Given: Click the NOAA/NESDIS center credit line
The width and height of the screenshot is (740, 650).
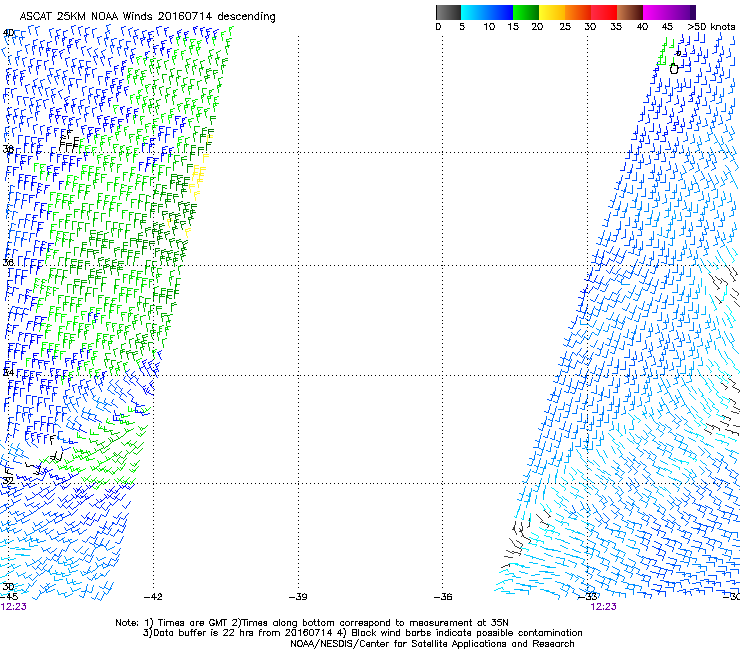Looking at the screenshot, I should 432,644.
